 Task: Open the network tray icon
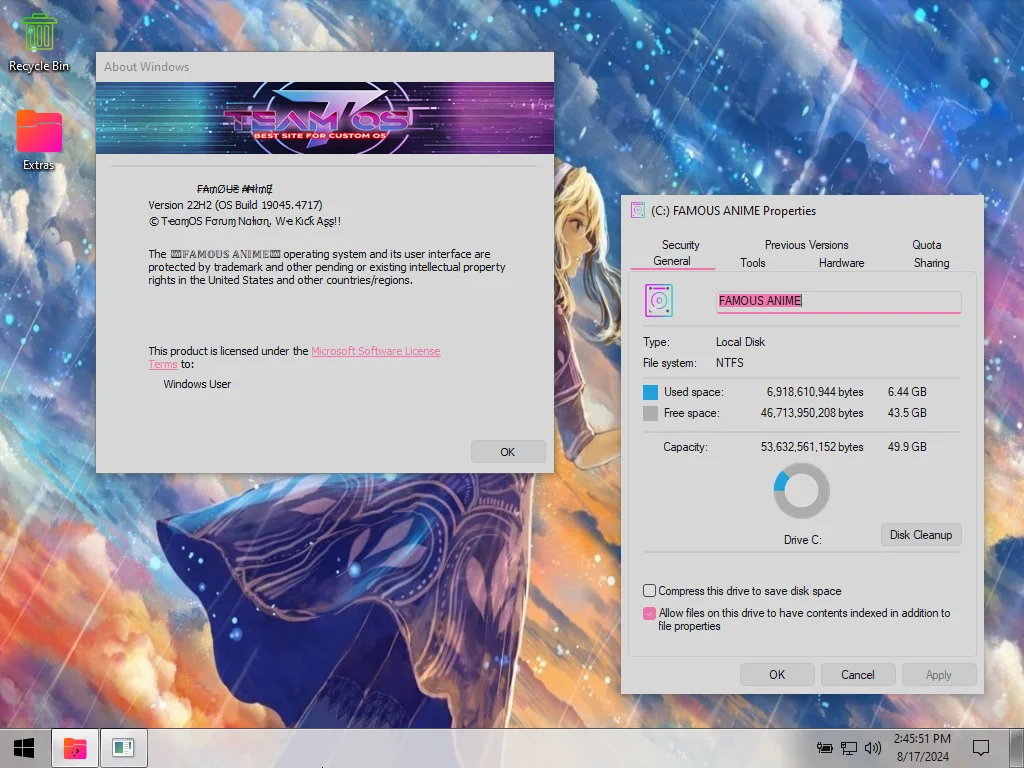coord(848,748)
